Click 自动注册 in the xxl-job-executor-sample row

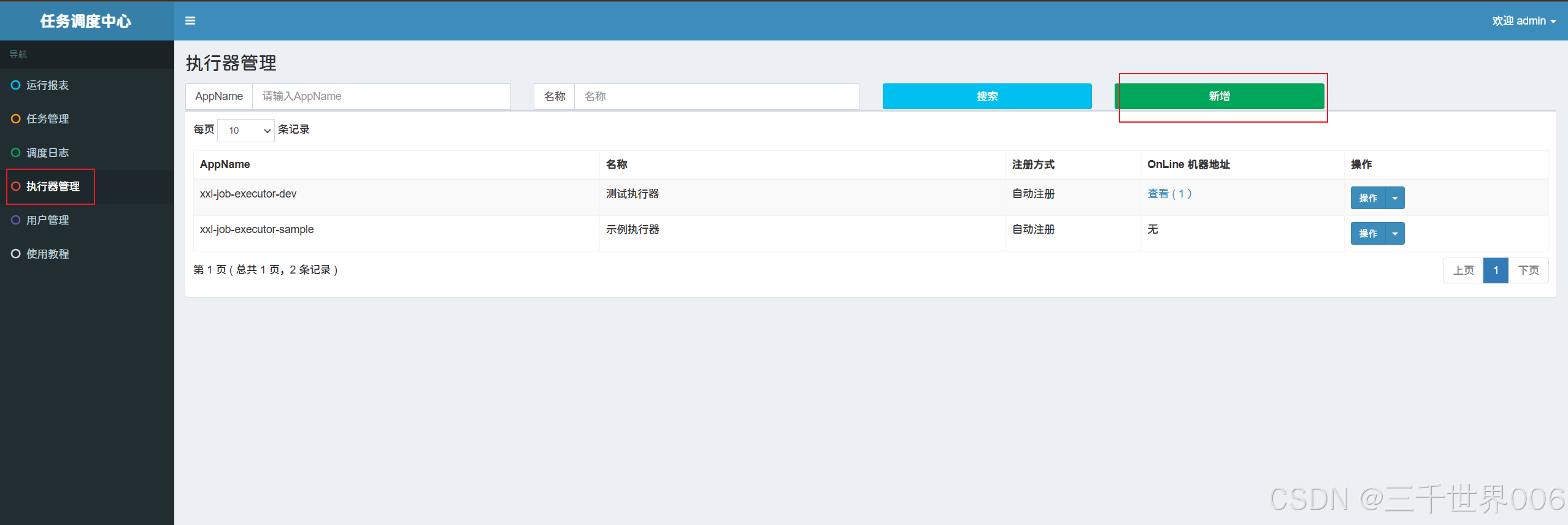pyautogui.click(x=1033, y=229)
